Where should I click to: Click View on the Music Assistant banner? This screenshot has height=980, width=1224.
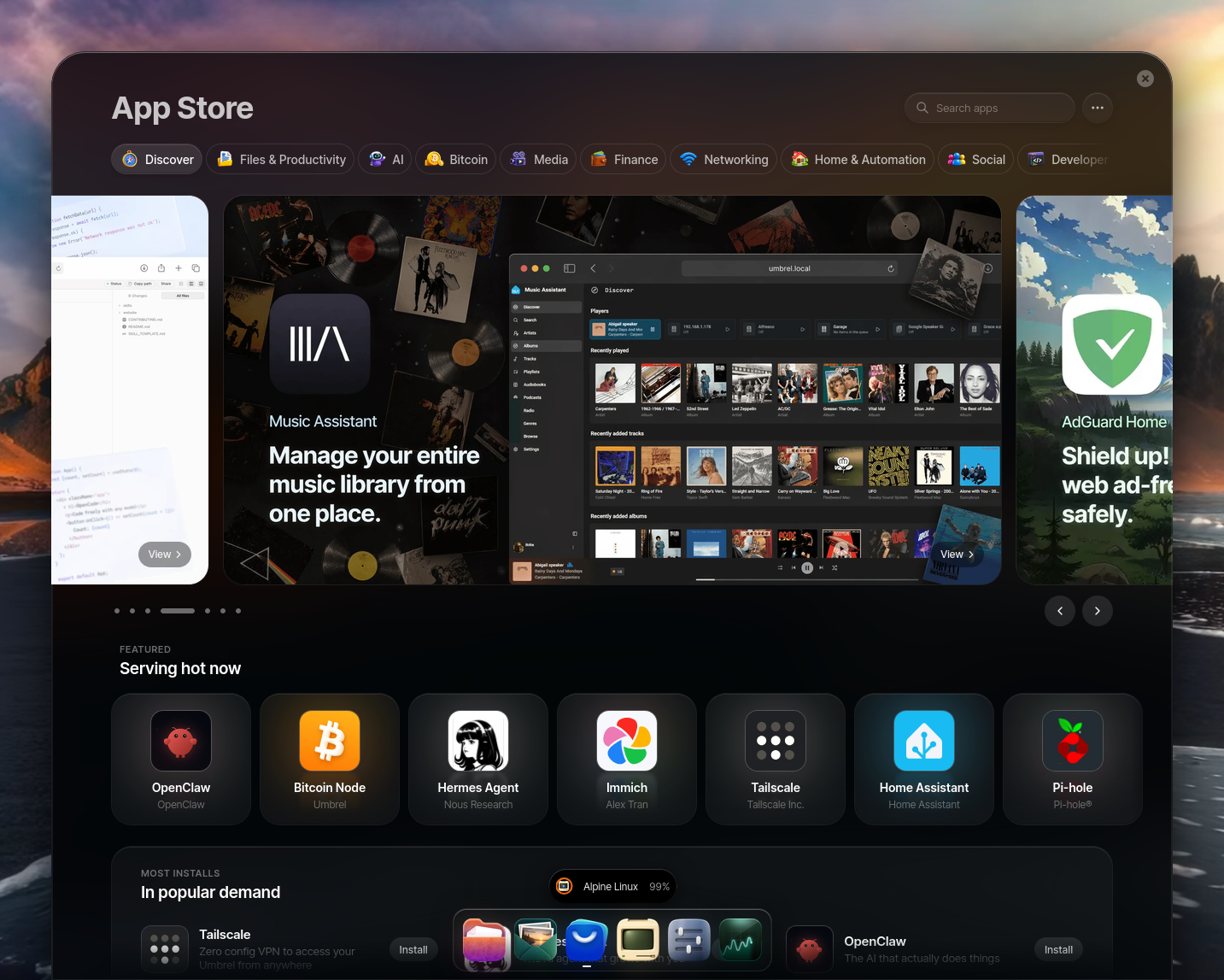point(957,555)
